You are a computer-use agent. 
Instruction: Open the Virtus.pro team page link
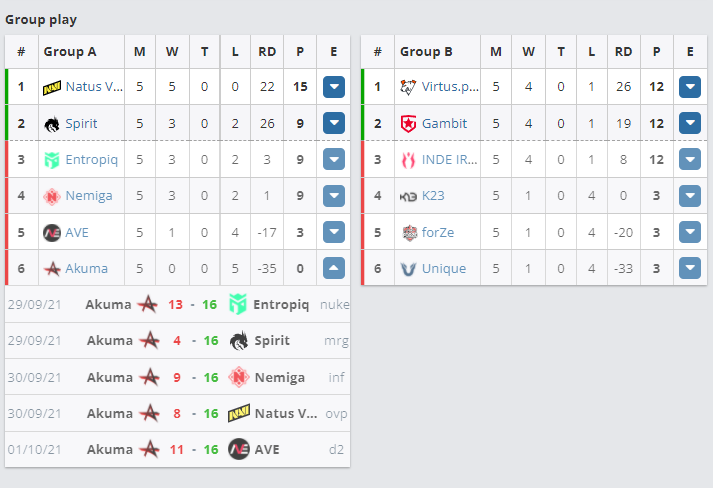click(450, 87)
